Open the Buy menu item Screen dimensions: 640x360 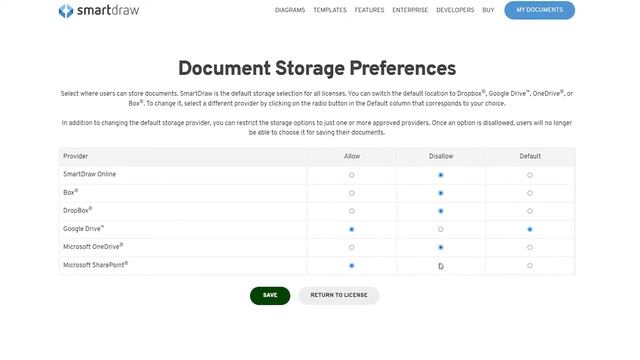488,10
